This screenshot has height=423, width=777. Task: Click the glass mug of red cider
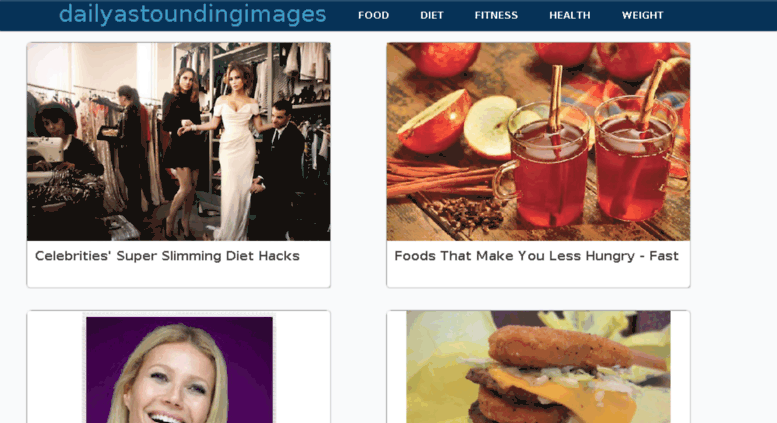click(x=545, y=163)
